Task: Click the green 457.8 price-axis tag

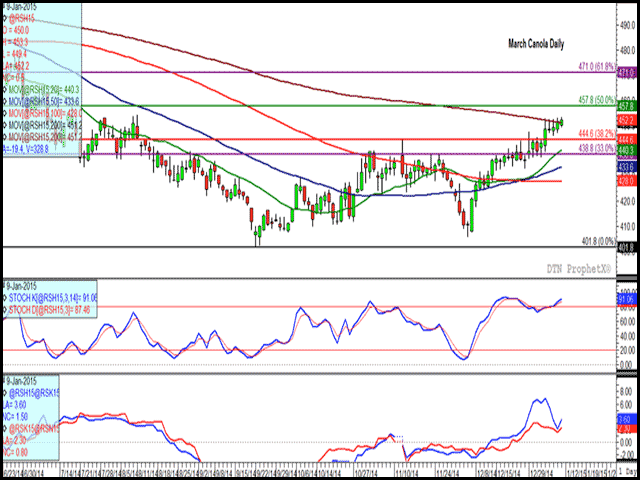Action: 627,106
